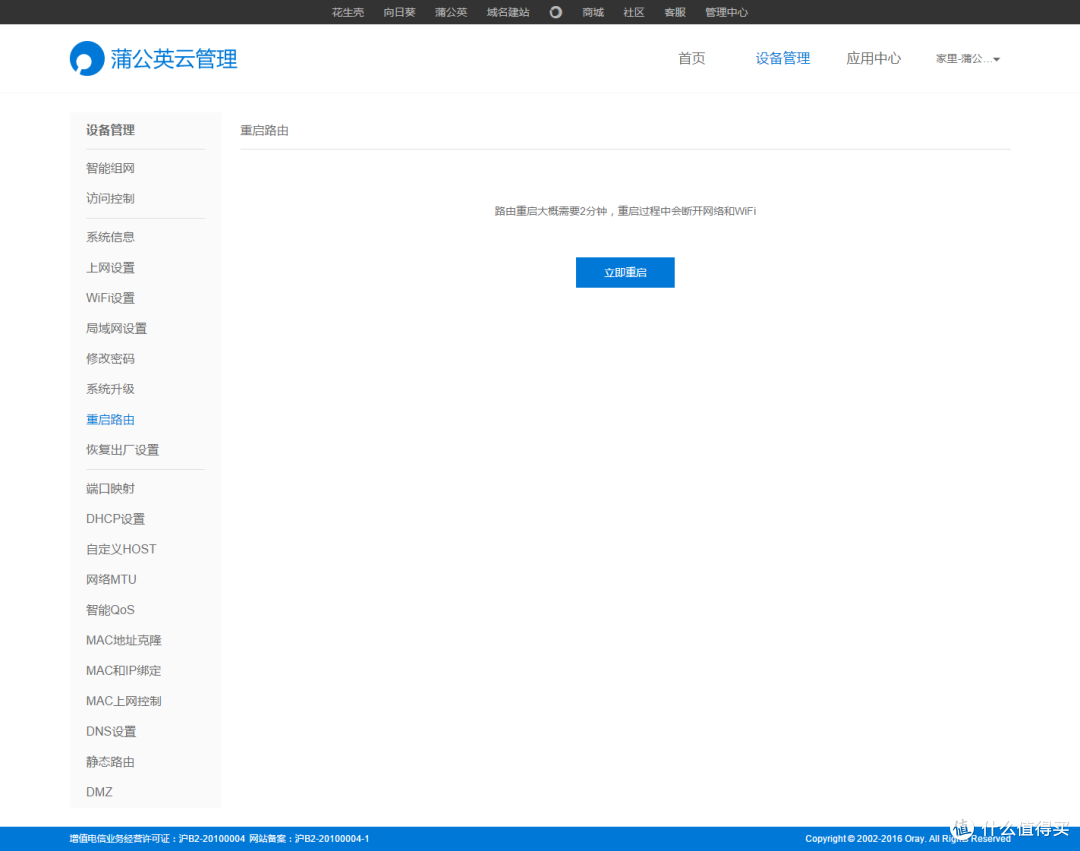Open 商城 link in top bar

593,12
